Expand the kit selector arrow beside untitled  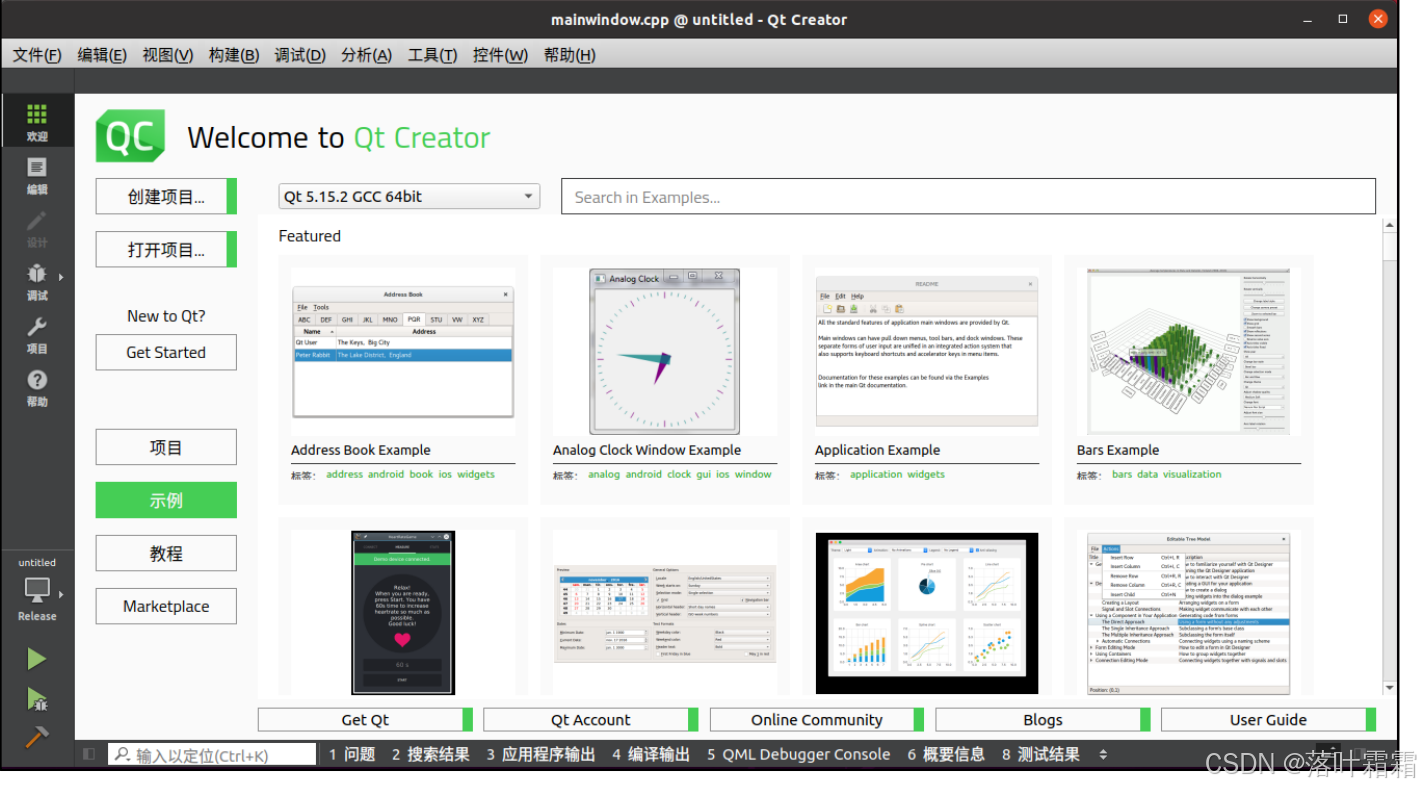coord(62,594)
